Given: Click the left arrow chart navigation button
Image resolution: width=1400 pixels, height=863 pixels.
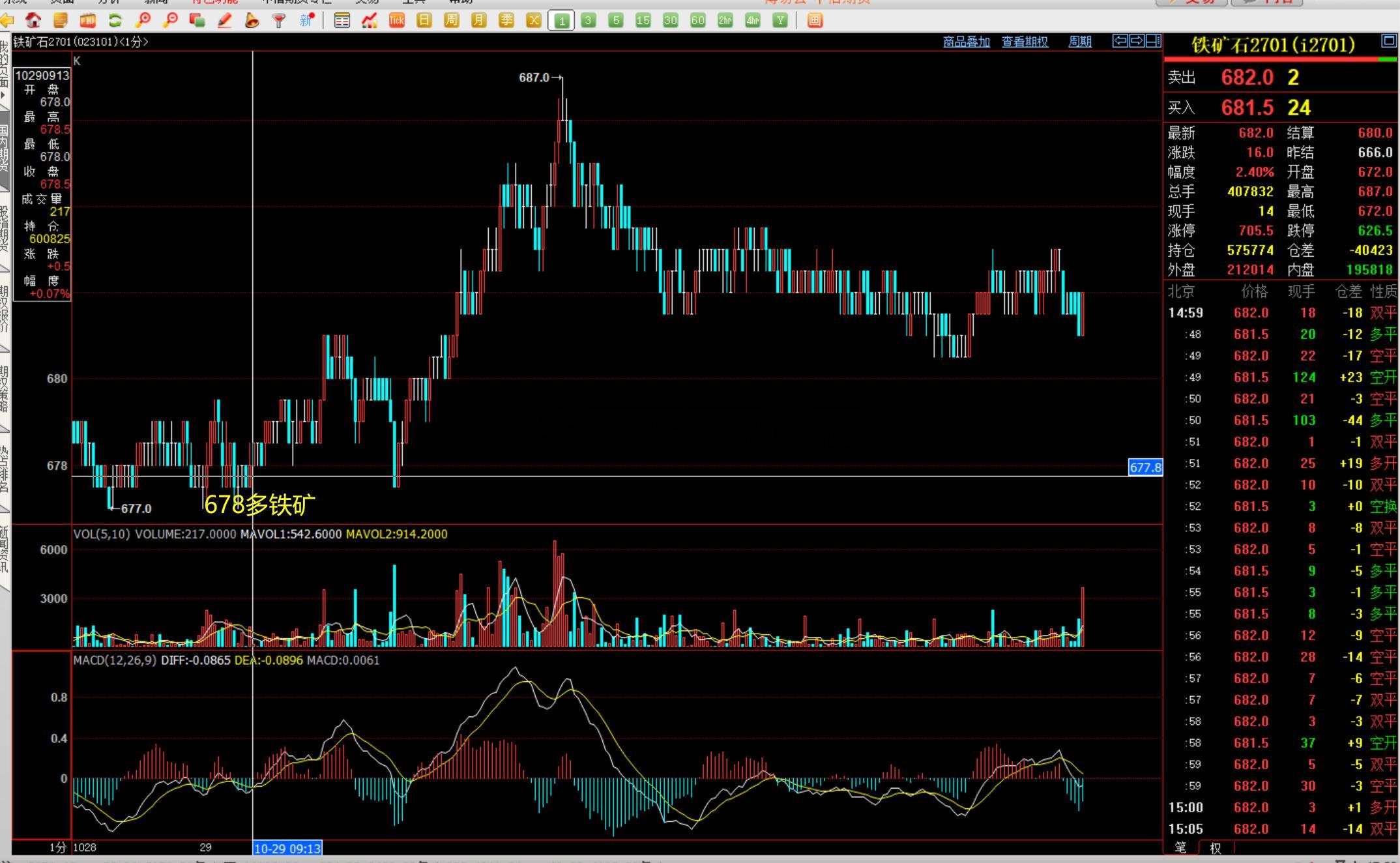Looking at the screenshot, I should pyautogui.click(x=1120, y=41).
